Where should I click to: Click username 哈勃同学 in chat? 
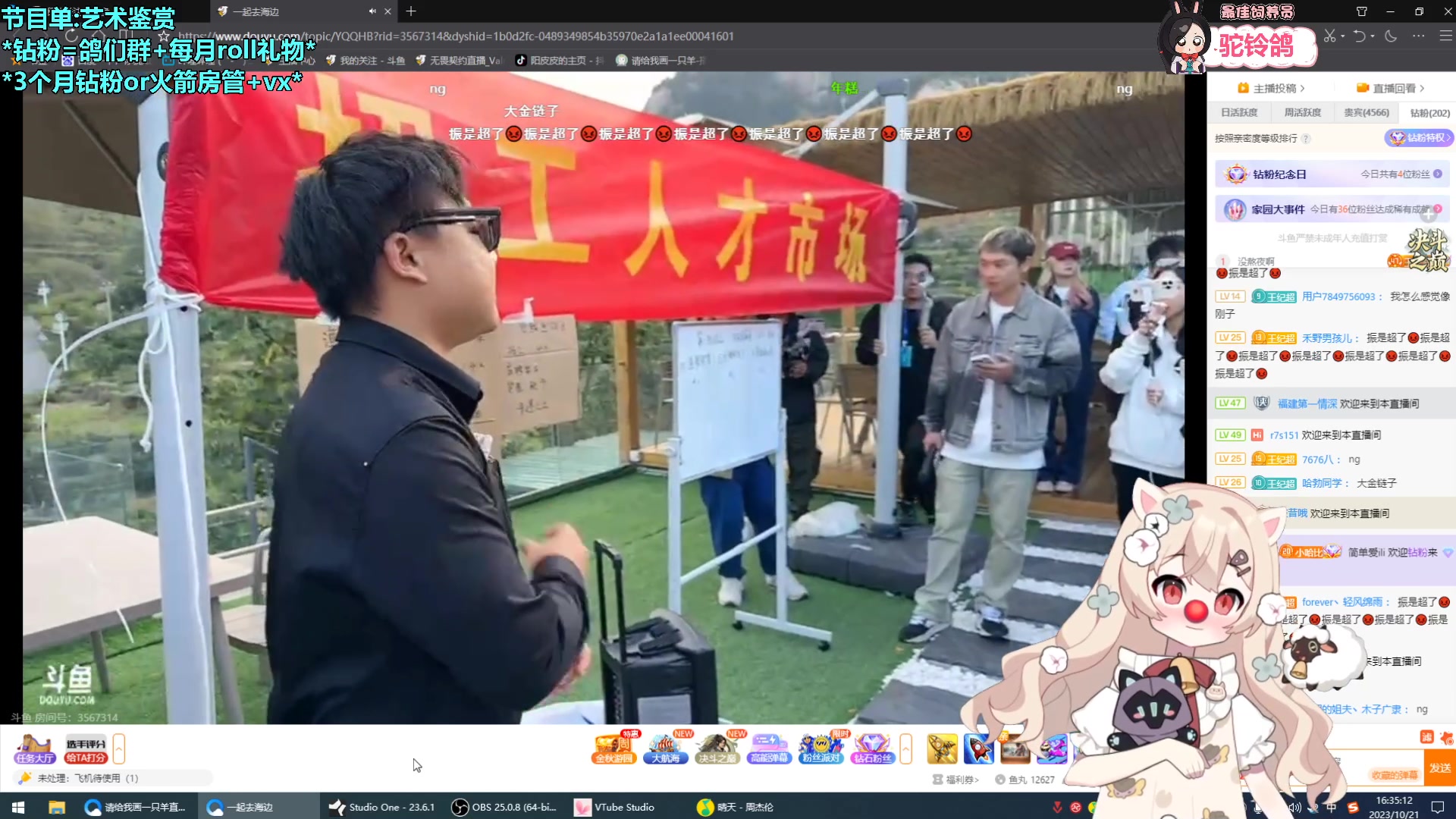click(1321, 482)
